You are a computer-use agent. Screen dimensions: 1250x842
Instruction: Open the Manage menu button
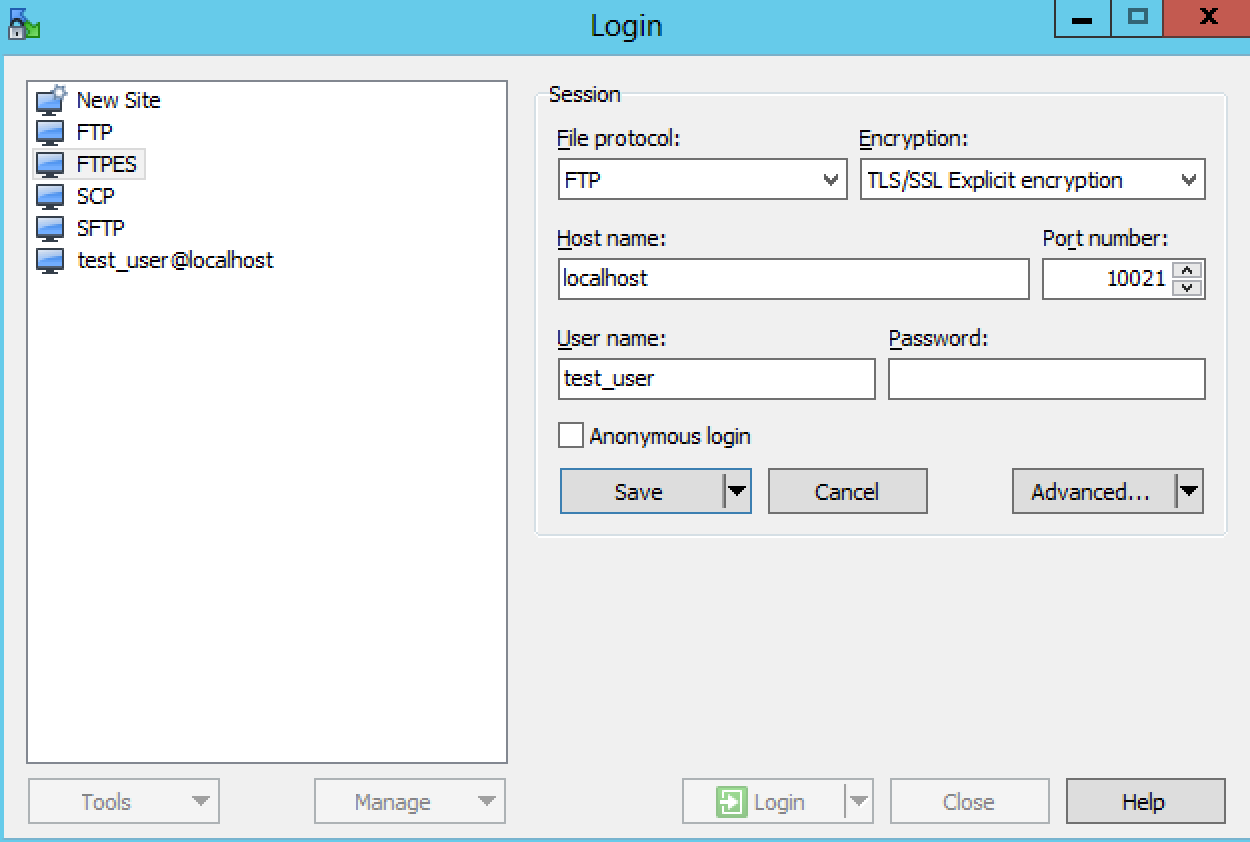pyautogui.click(x=409, y=802)
